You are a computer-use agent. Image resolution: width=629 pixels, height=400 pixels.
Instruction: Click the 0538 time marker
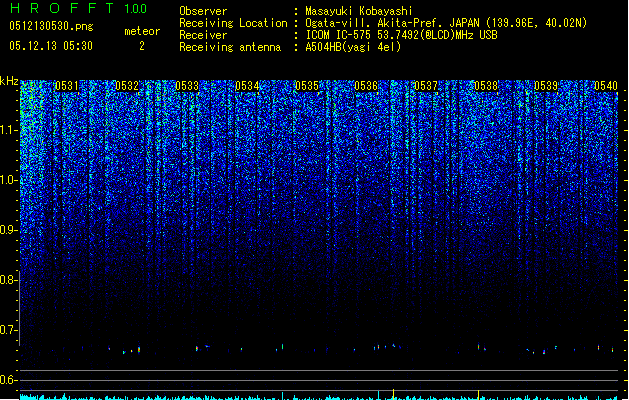click(x=486, y=86)
